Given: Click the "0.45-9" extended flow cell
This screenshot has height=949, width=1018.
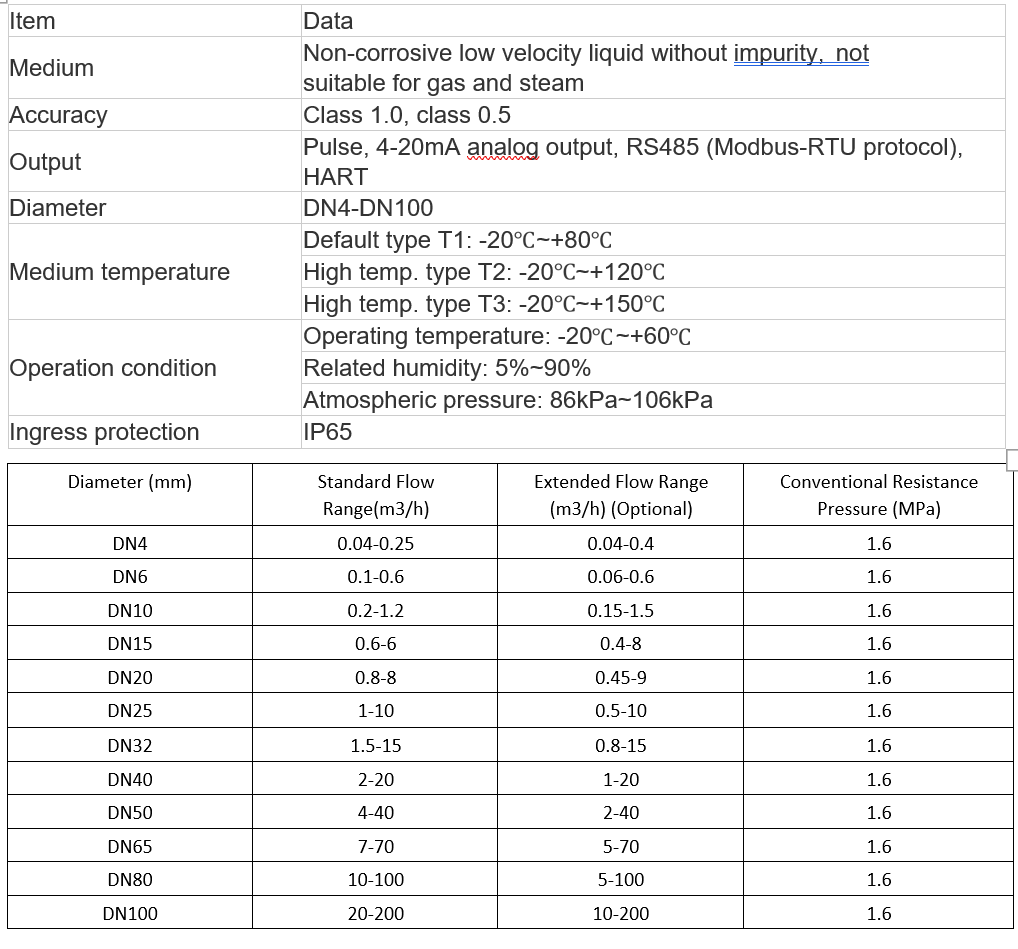Looking at the screenshot, I should tap(620, 678).
